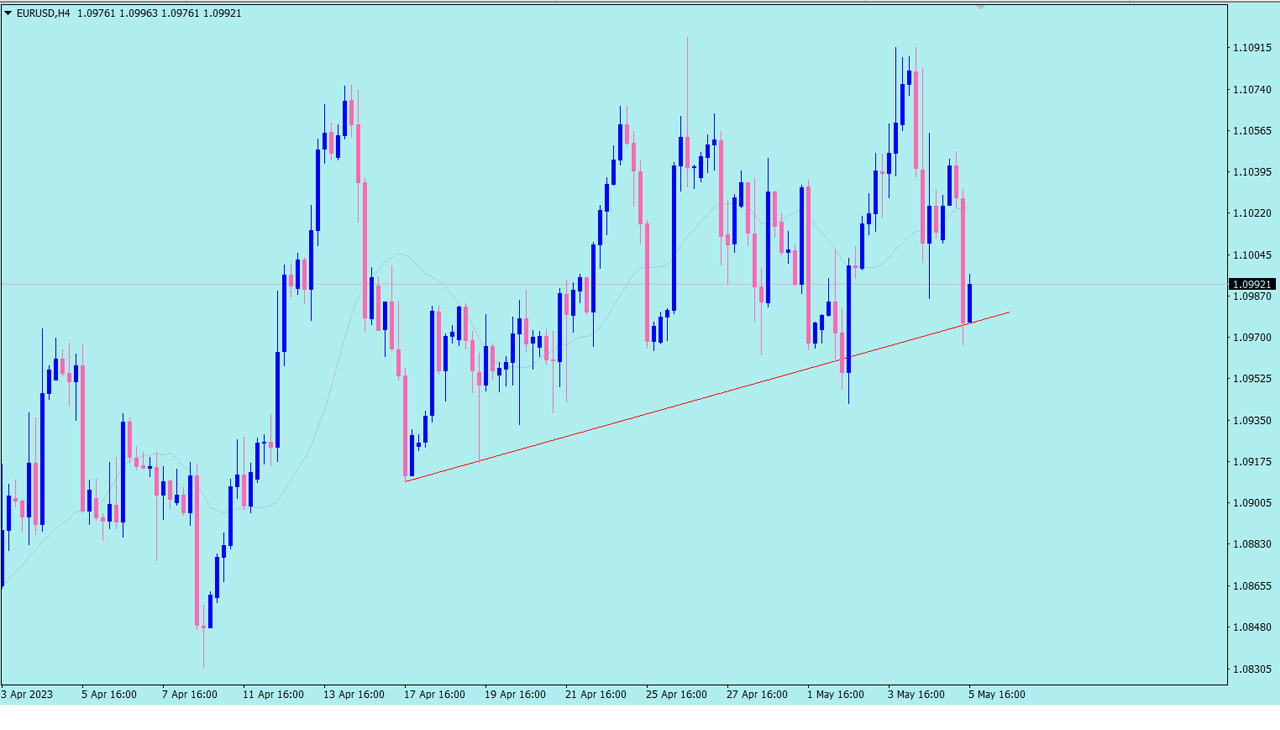
Task: Click the 1.09525 price axis label
Action: pyautogui.click(x=1252, y=379)
